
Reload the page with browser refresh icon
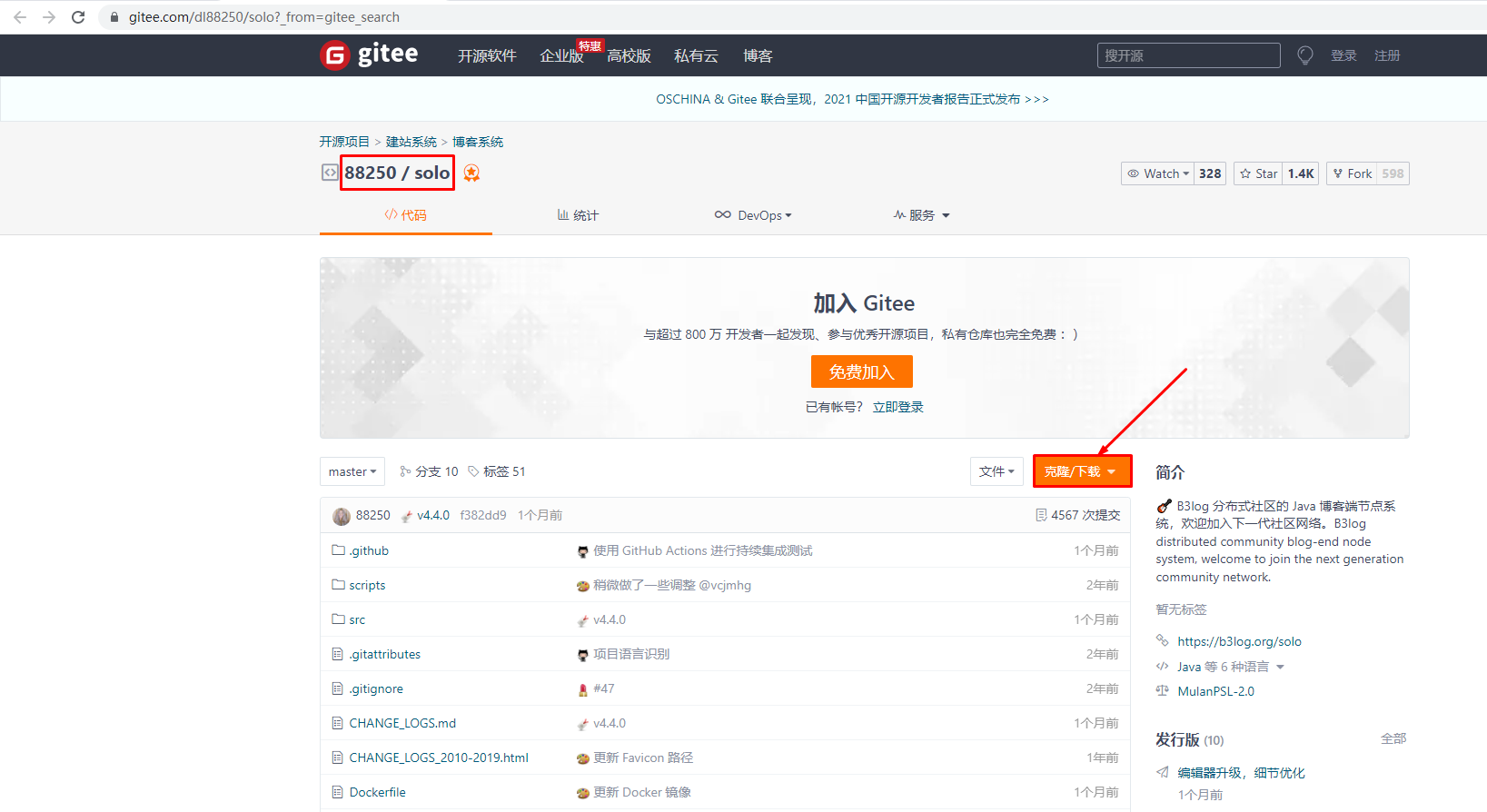pos(78,17)
